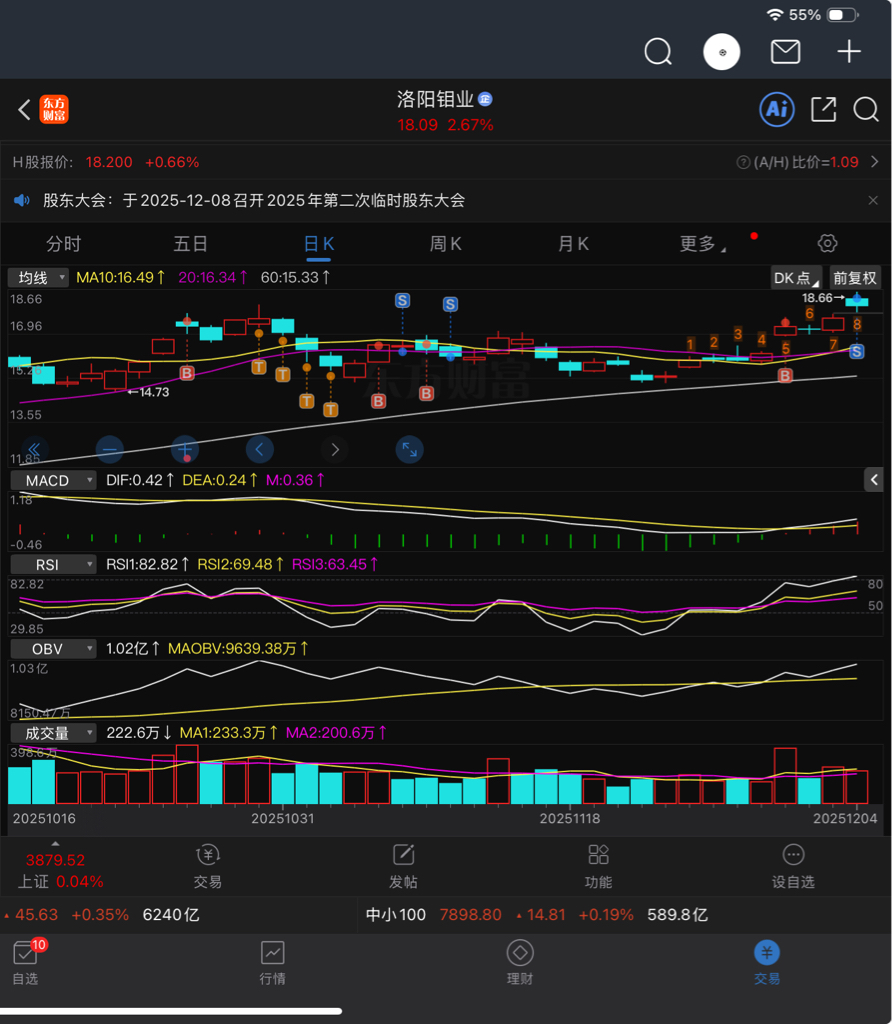Switch to 月K chart tab
Screen dimensions: 892x1024
[x=573, y=244]
